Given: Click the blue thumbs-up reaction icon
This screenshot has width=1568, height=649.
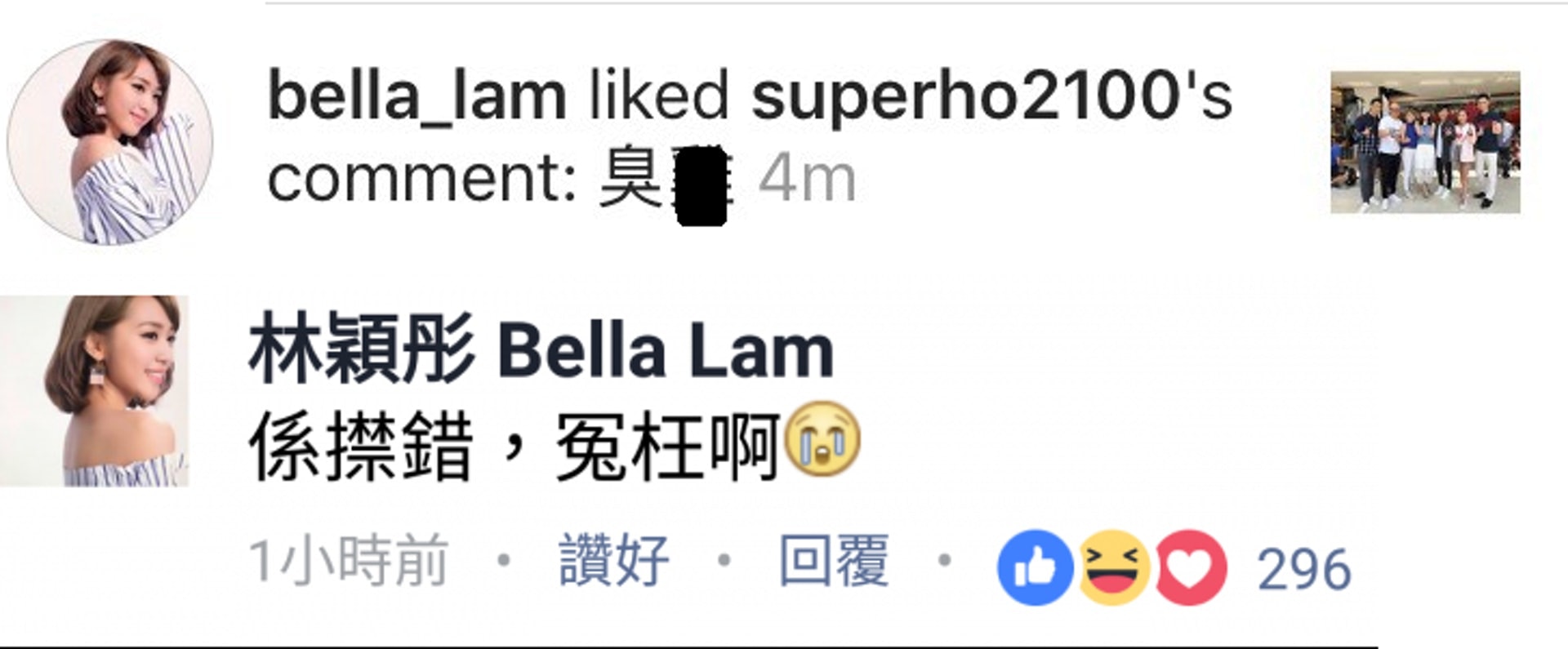Looking at the screenshot, I should click(1035, 567).
